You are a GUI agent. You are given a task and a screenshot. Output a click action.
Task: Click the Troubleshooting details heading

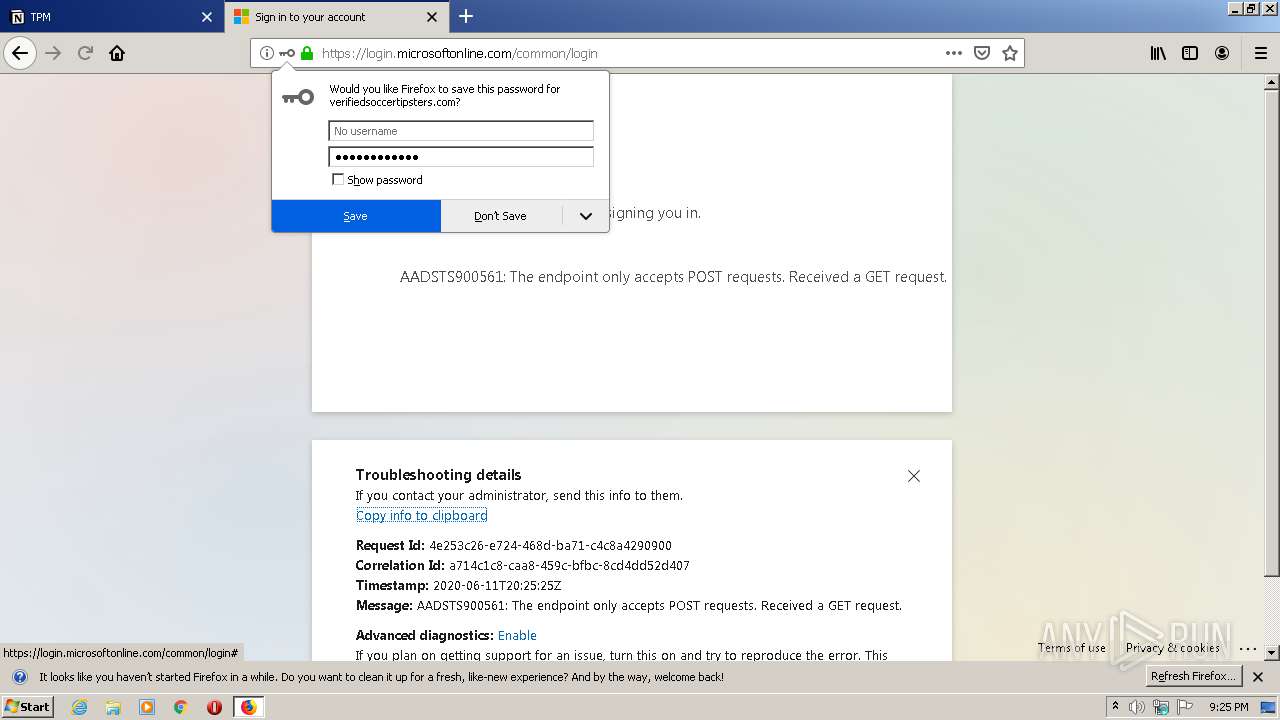[438, 475]
